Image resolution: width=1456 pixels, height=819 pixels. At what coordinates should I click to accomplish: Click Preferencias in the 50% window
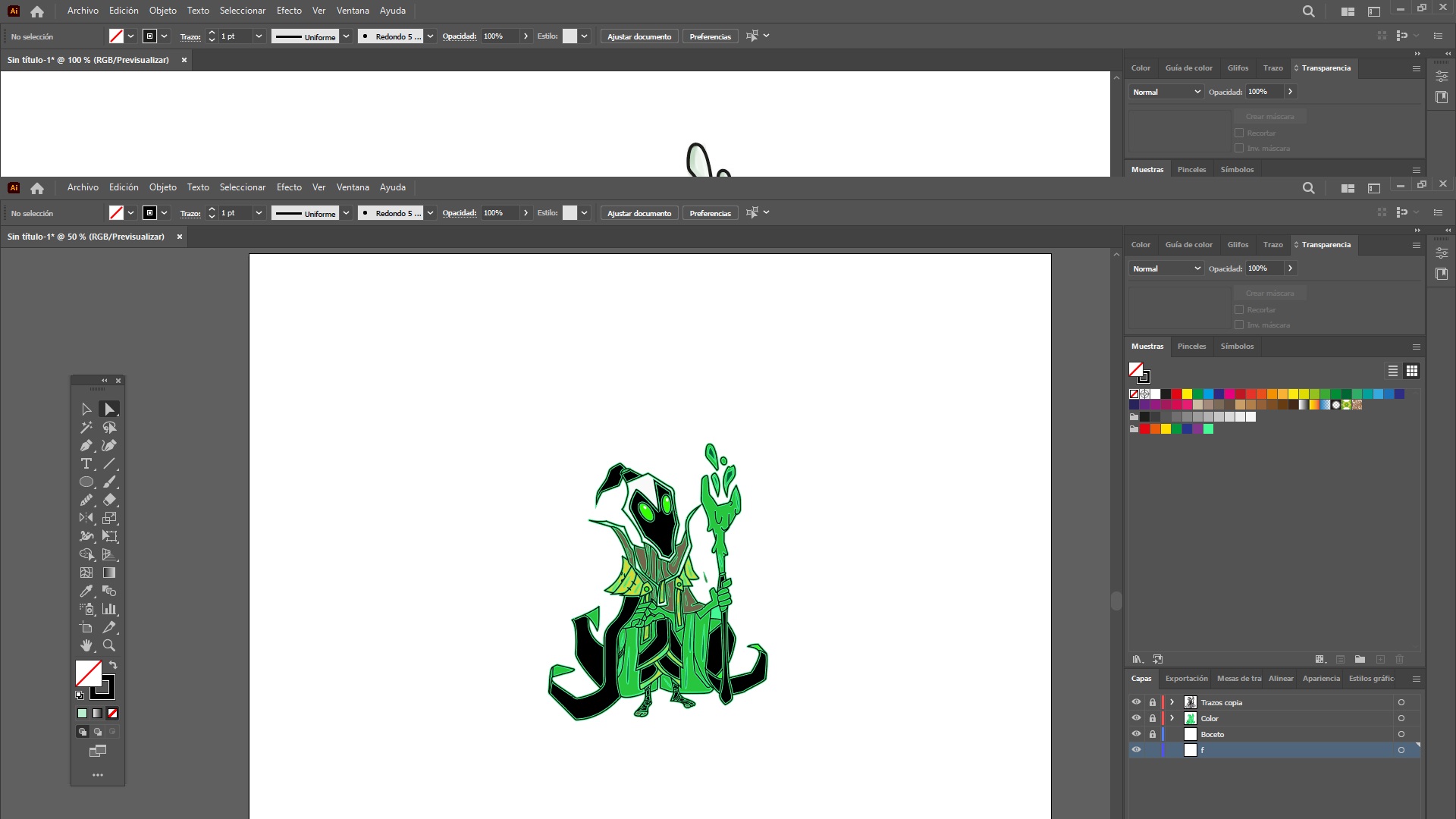(711, 213)
